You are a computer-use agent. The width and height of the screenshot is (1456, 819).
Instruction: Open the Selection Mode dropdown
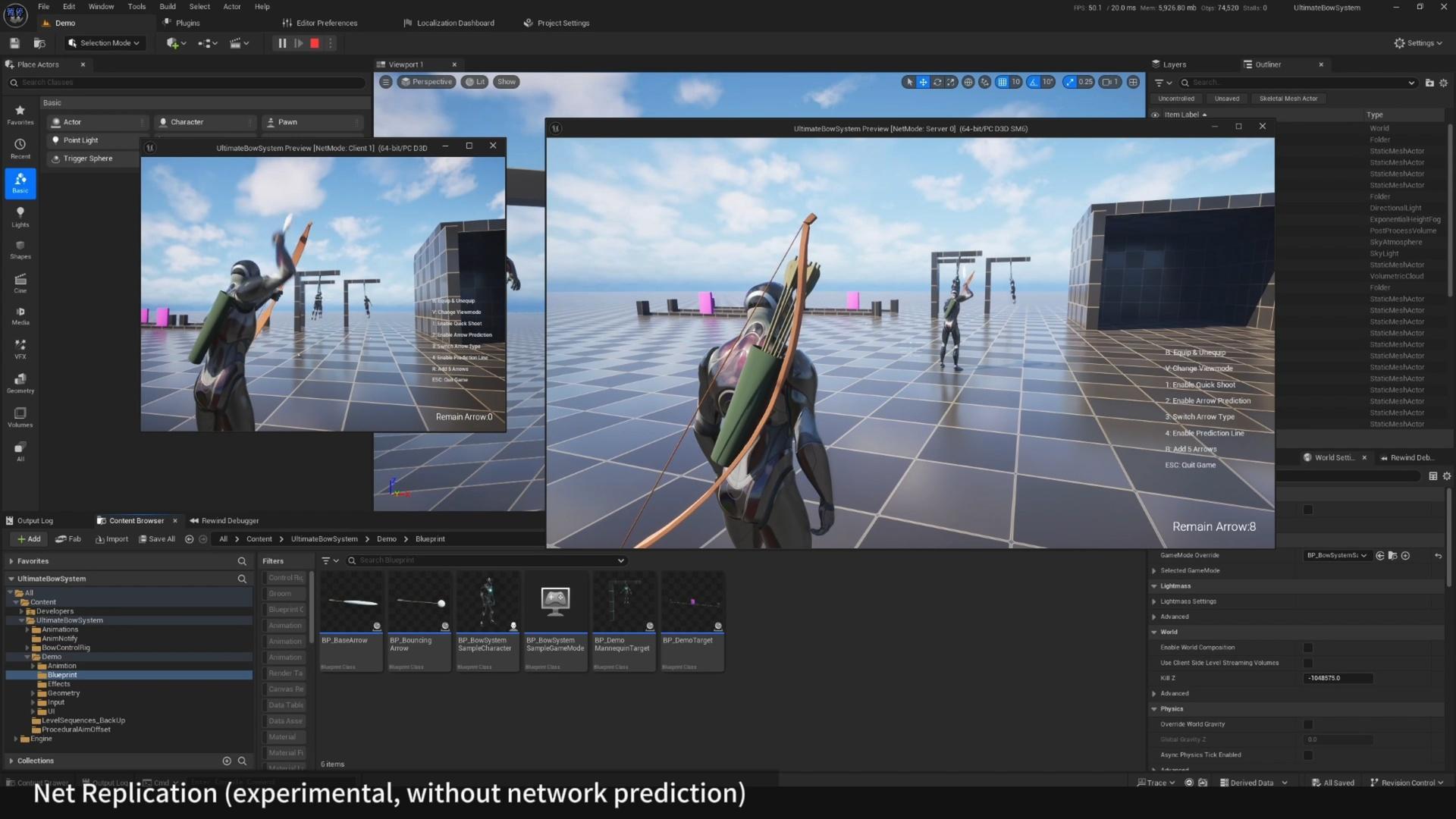coord(104,43)
